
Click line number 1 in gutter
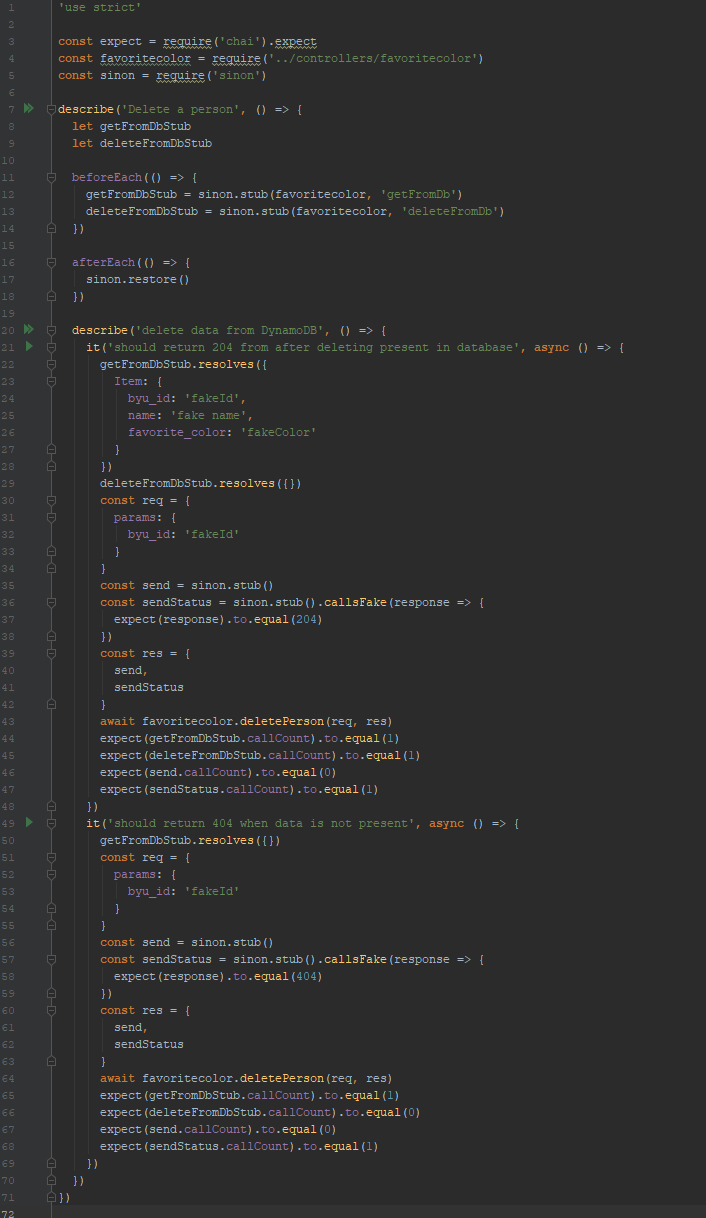(x=13, y=7)
